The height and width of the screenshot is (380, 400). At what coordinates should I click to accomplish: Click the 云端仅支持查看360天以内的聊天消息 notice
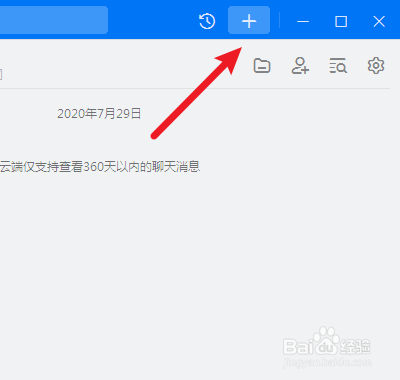[100, 166]
